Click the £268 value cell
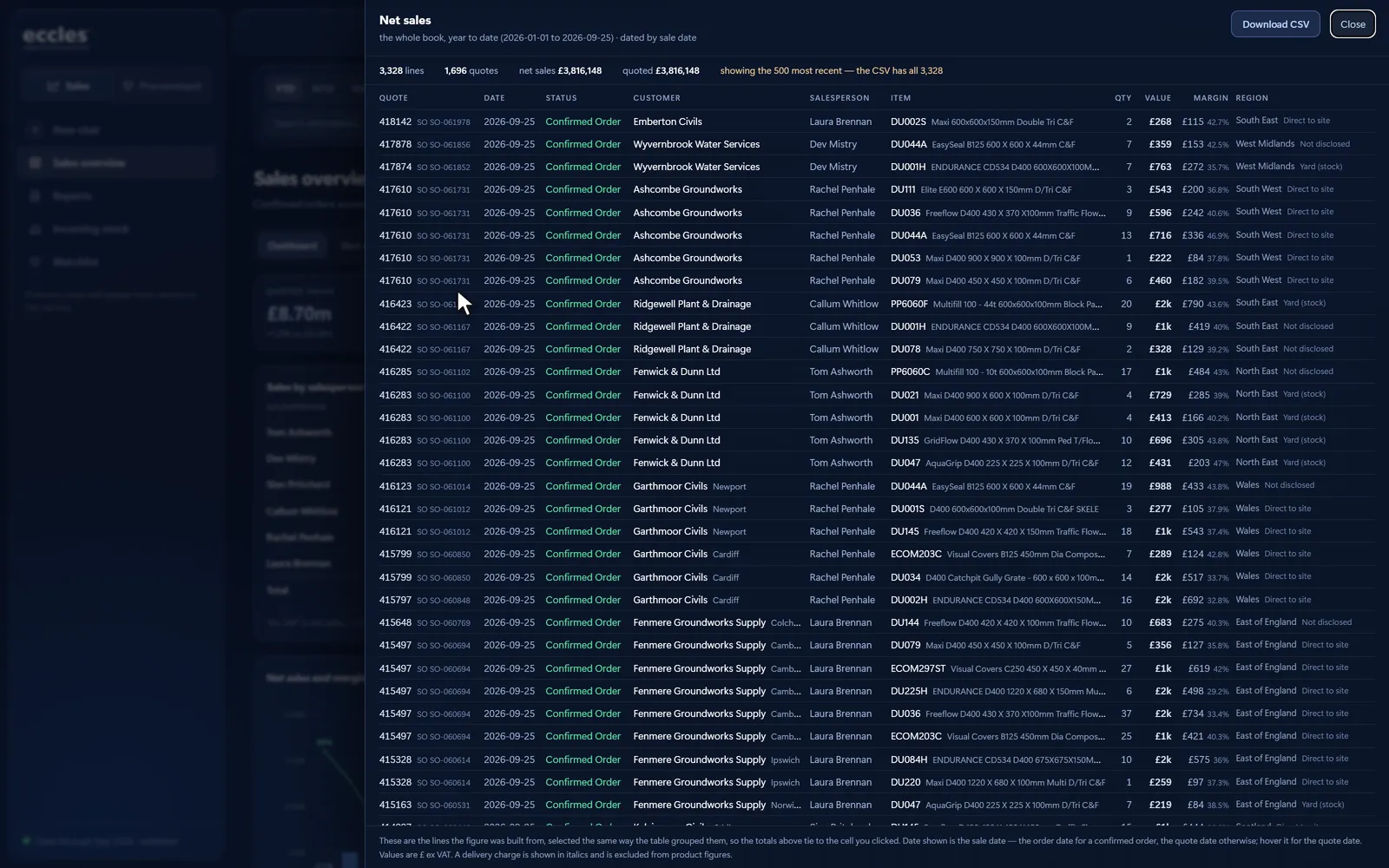Viewport: 1389px width, 868px height. pyautogui.click(x=1160, y=122)
